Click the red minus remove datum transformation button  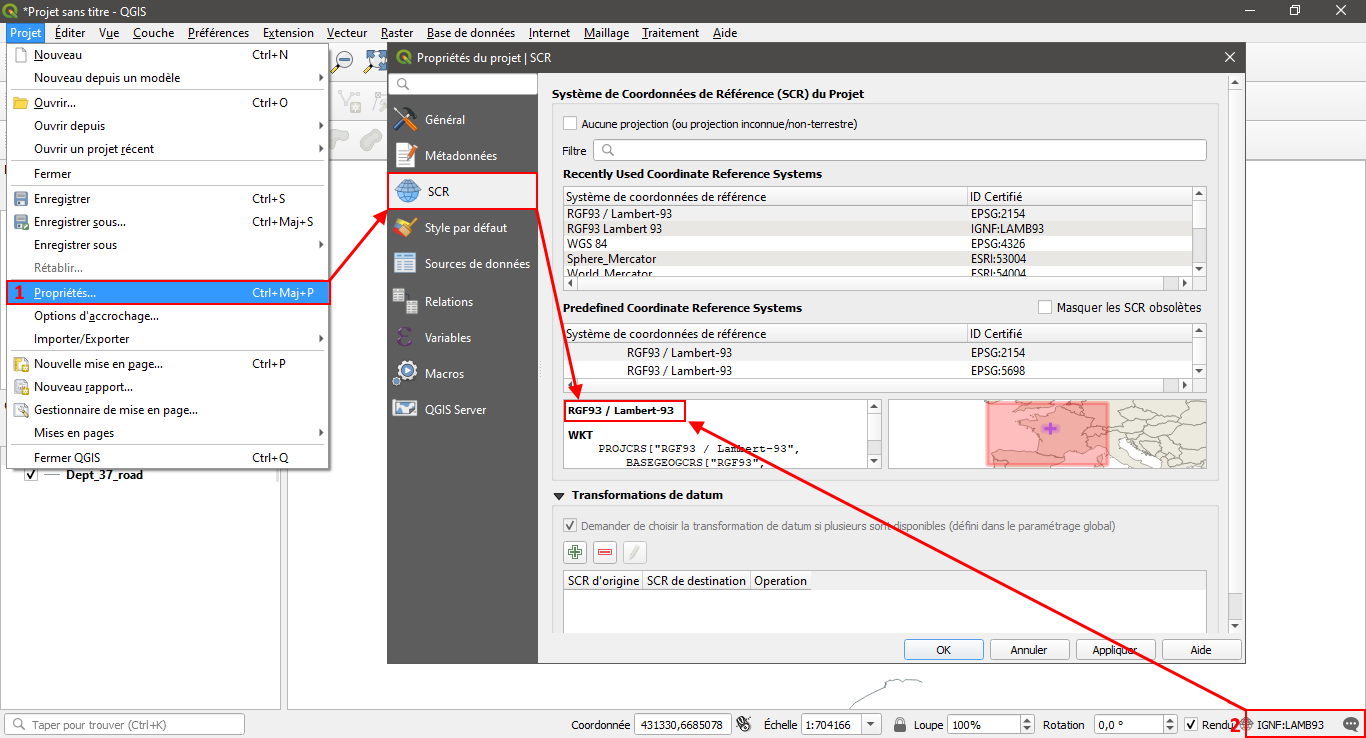[605, 552]
